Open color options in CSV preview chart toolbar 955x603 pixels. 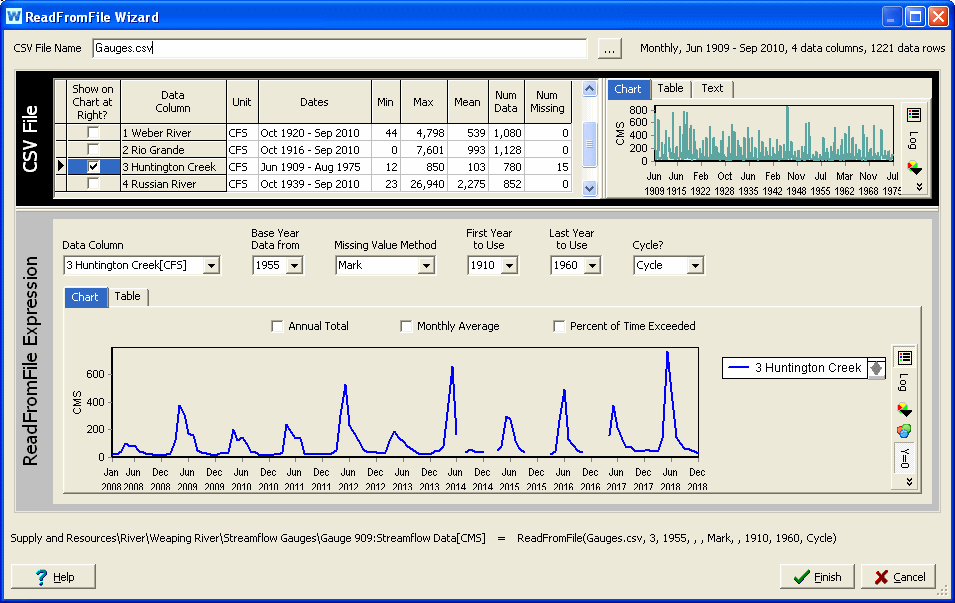click(x=914, y=167)
